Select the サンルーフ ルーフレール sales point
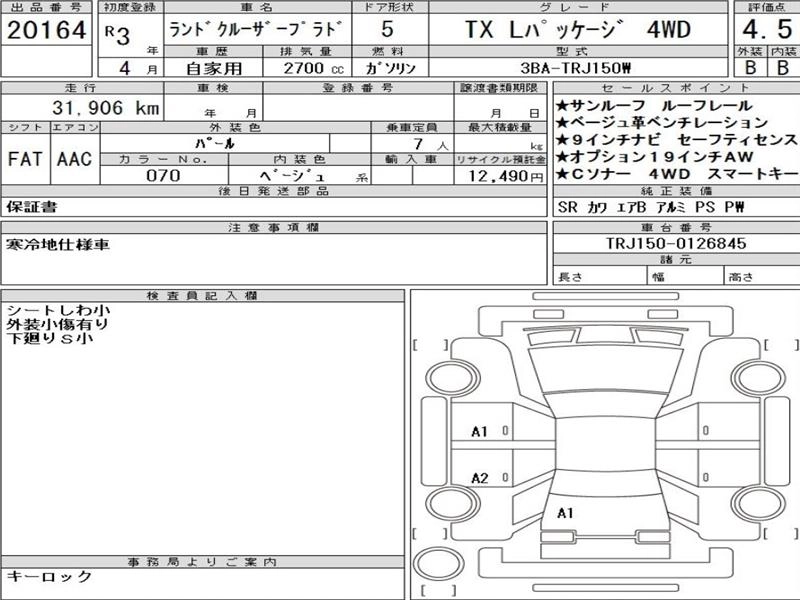The height and width of the screenshot is (600, 800). [654, 106]
